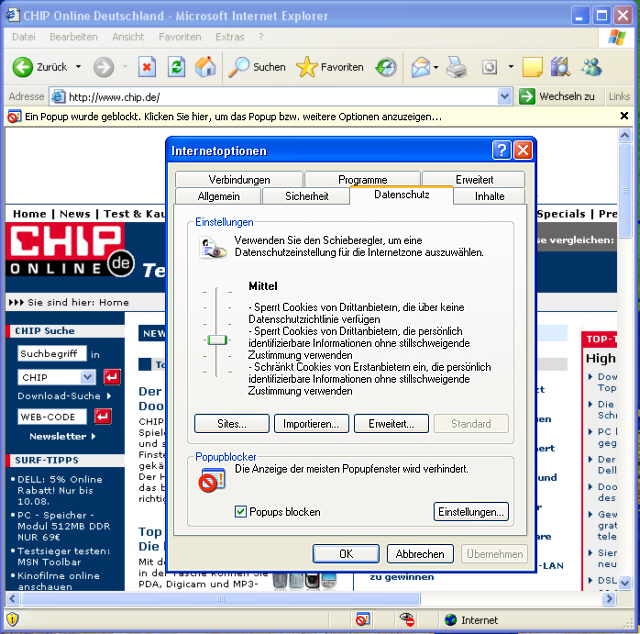Close the popup information bar with X

click(x=624, y=116)
